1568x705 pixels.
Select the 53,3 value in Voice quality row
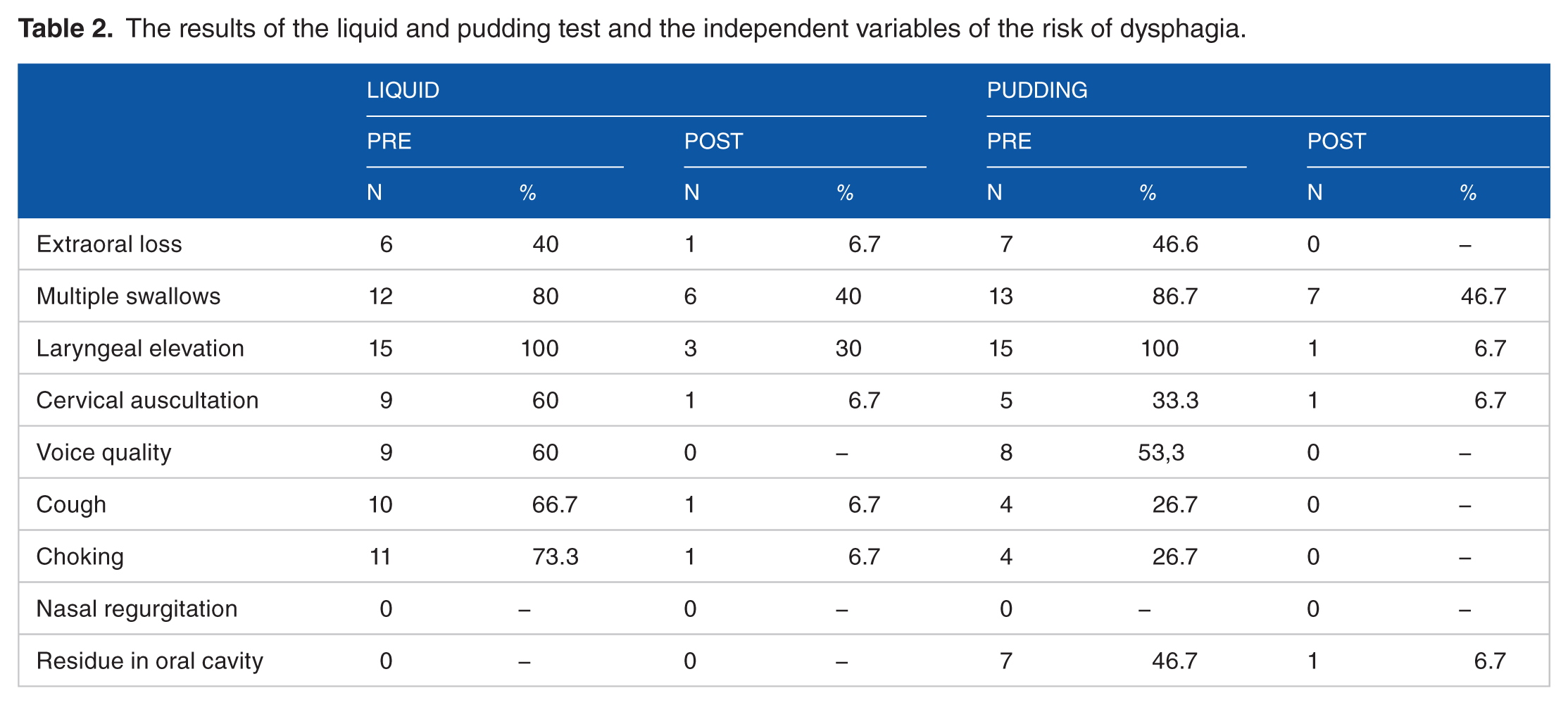(1161, 453)
